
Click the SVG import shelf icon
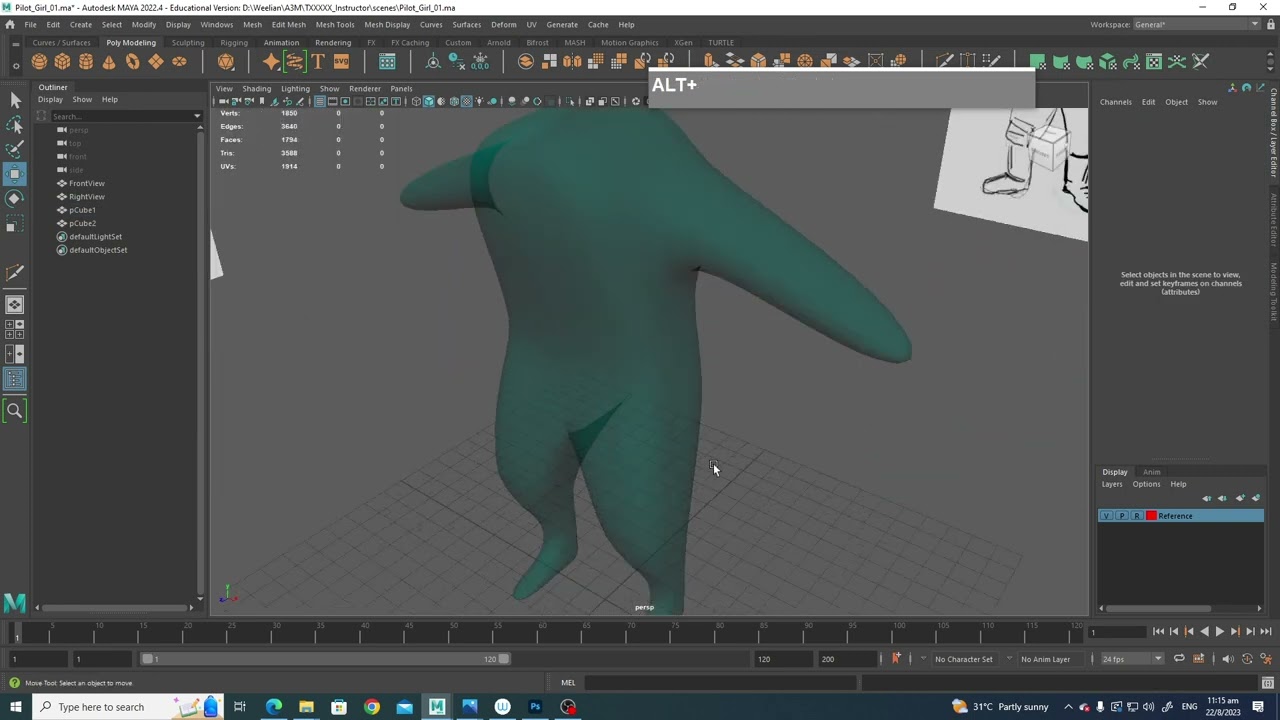click(x=341, y=62)
